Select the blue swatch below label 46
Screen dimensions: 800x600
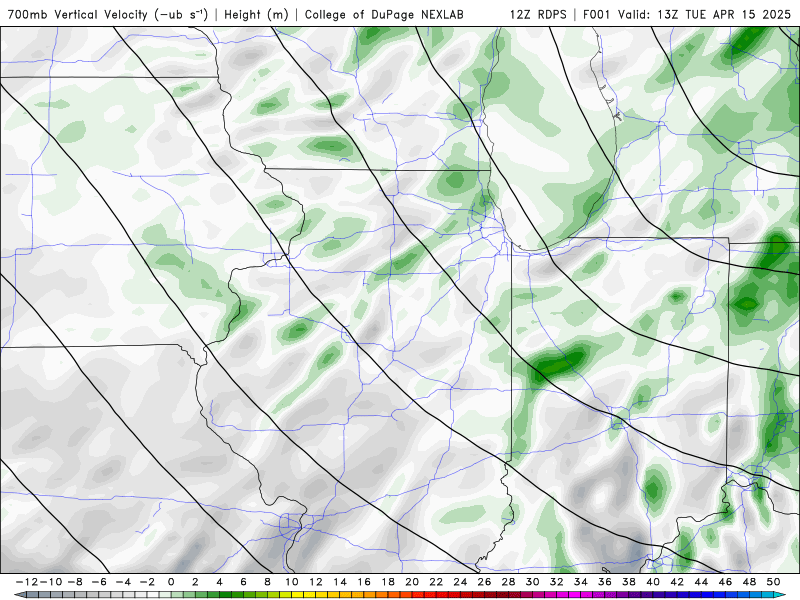tap(731, 595)
